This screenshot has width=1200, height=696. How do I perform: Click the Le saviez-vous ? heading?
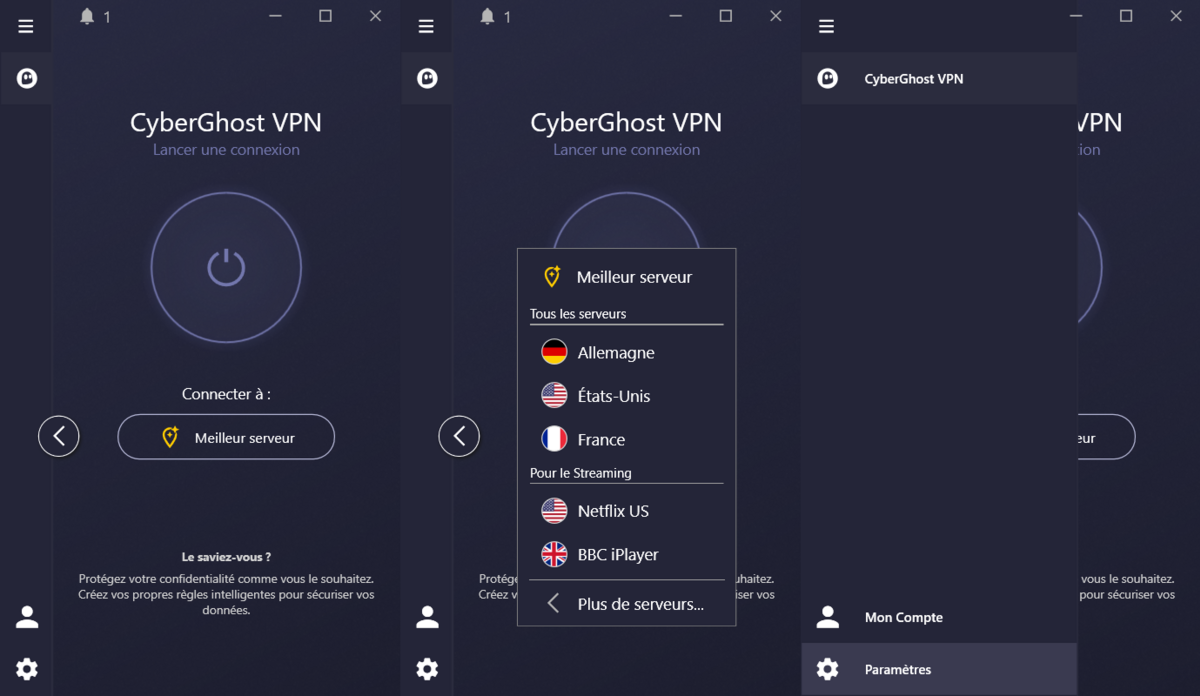[x=226, y=557]
